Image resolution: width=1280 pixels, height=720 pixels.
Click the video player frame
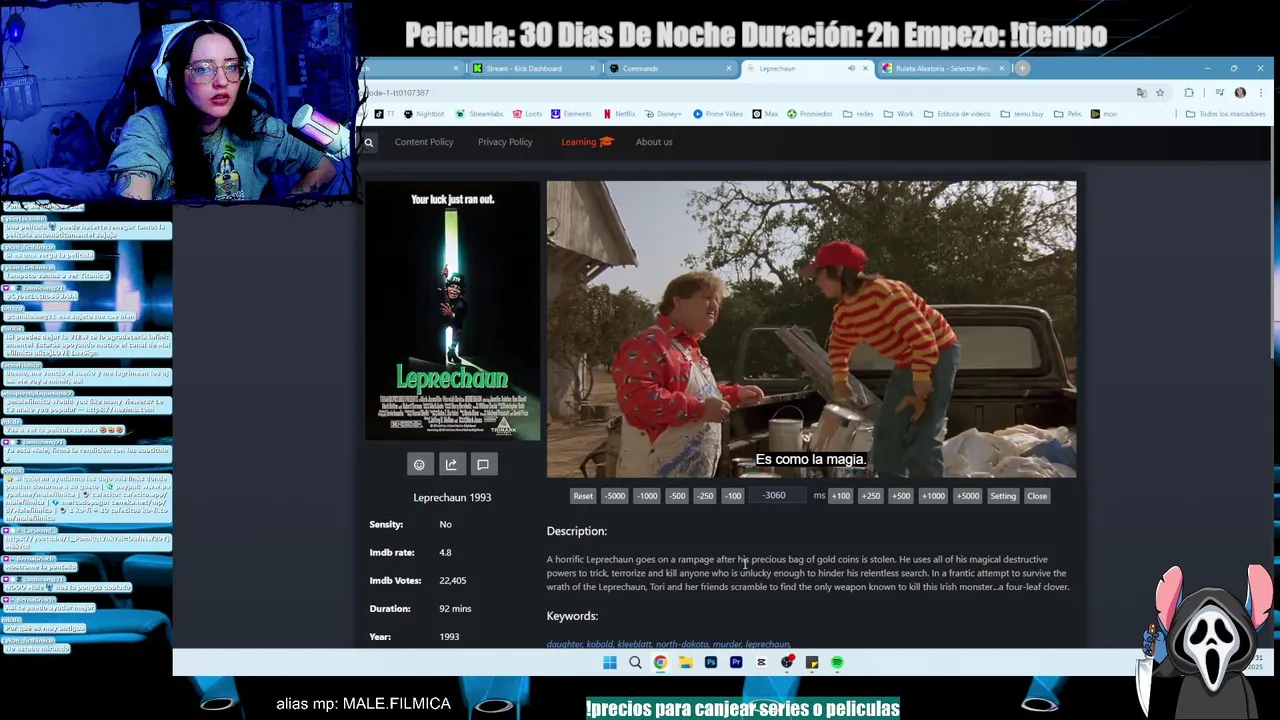tap(811, 329)
